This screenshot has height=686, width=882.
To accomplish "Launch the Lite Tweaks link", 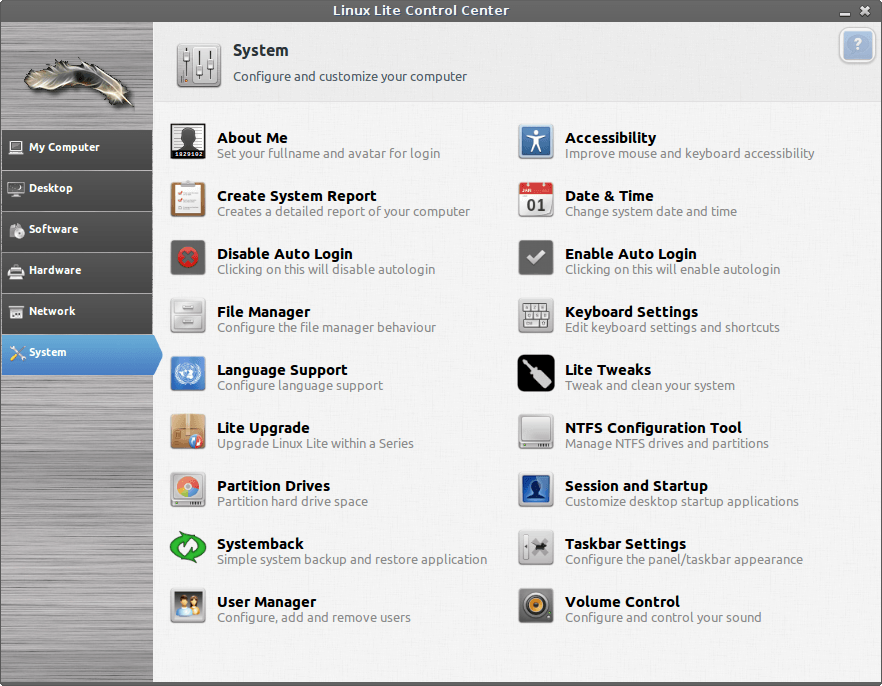I will (608, 370).
